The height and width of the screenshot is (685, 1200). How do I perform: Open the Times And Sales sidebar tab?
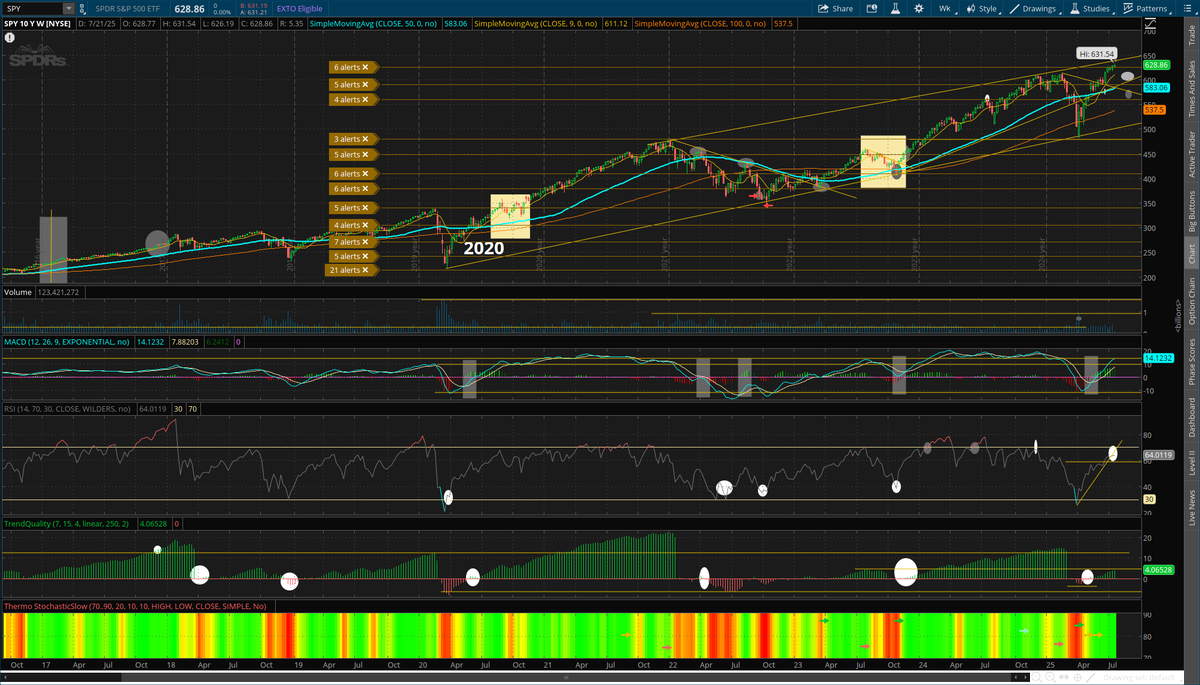pos(1191,90)
